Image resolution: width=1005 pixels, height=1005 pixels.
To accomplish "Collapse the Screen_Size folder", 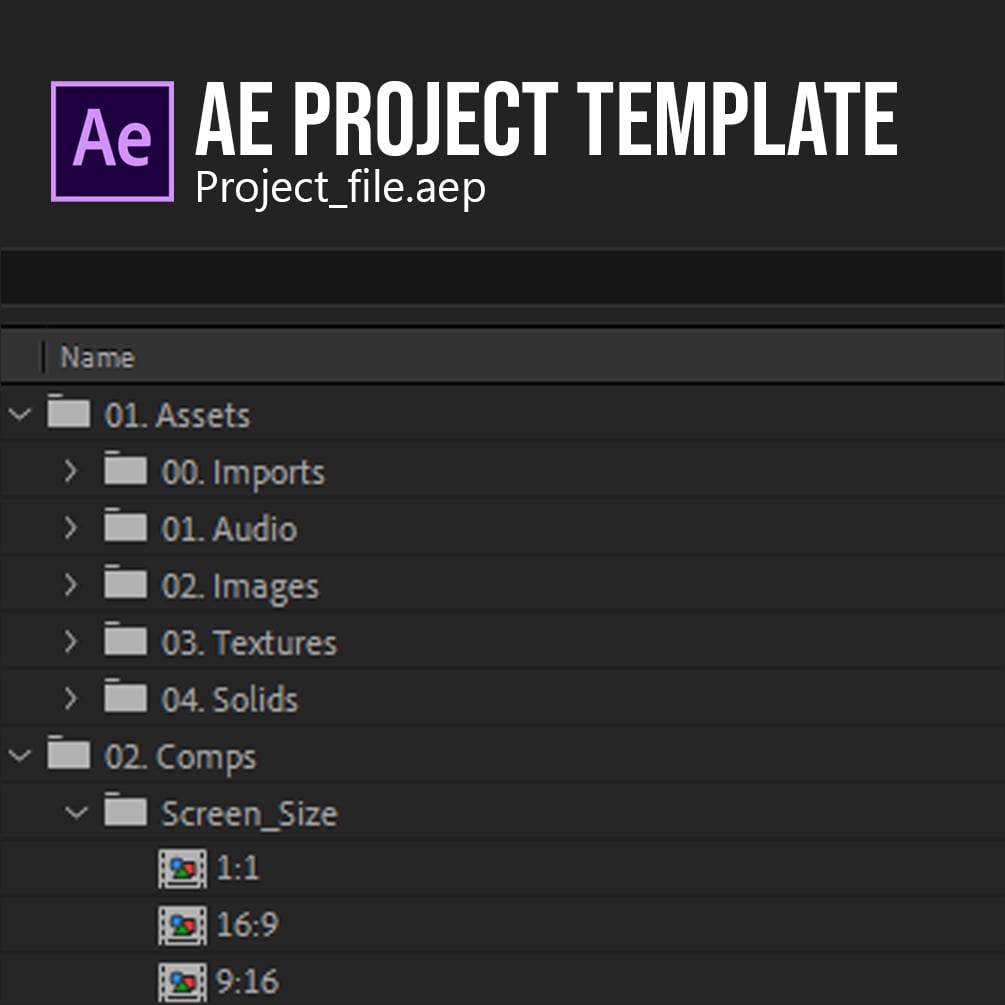I will pos(76,813).
